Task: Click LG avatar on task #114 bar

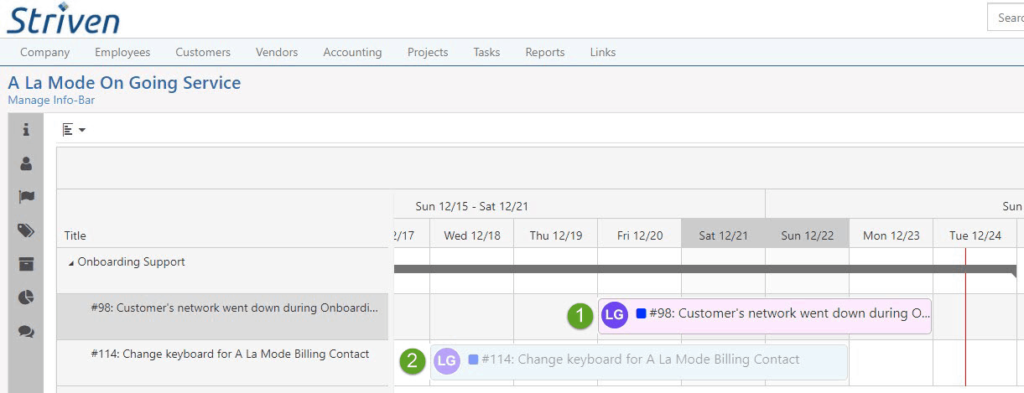Action: click(x=447, y=361)
